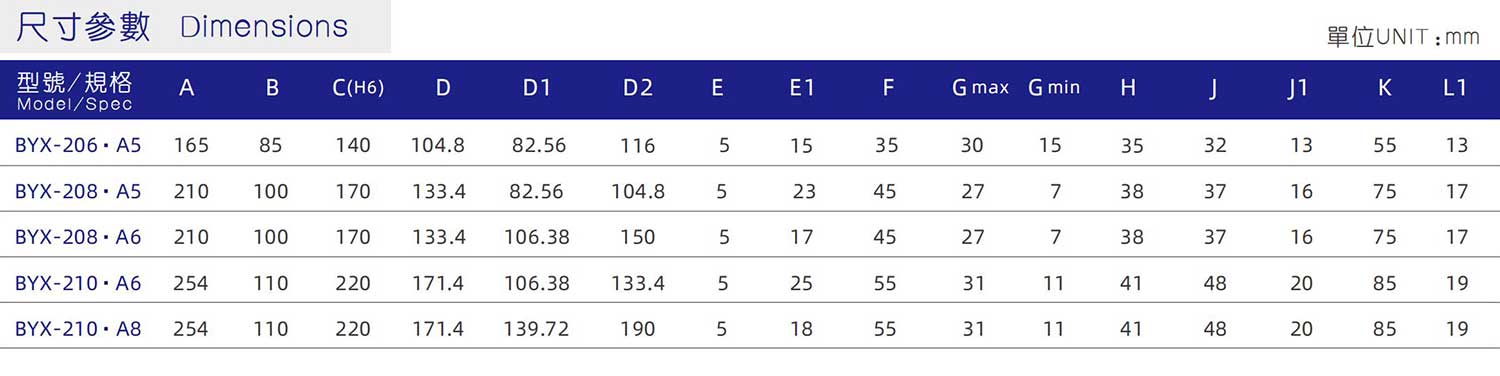Click the G min column header
The image size is (1500, 376).
click(1054, 88)
